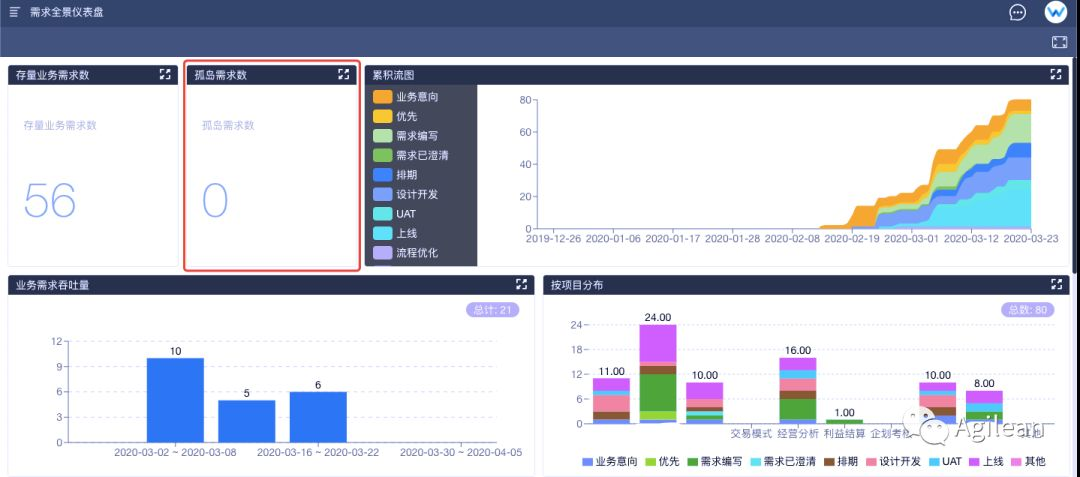1080x477 pixels.
Task: Toggle 其他 in 按项目分布 bottom legend
Action: 1028,461
